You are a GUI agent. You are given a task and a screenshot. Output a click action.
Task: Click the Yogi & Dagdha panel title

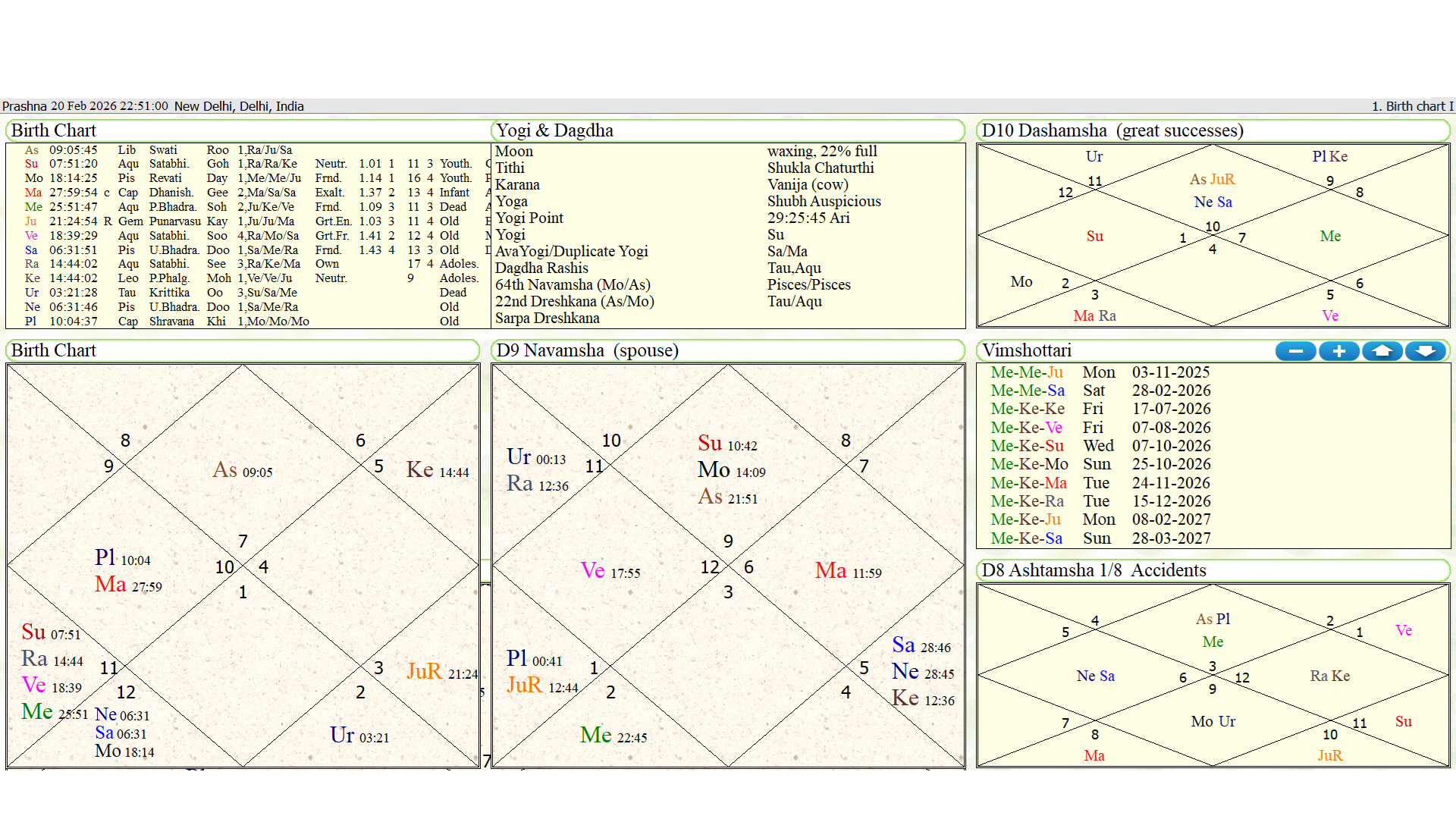click(554, 130)
